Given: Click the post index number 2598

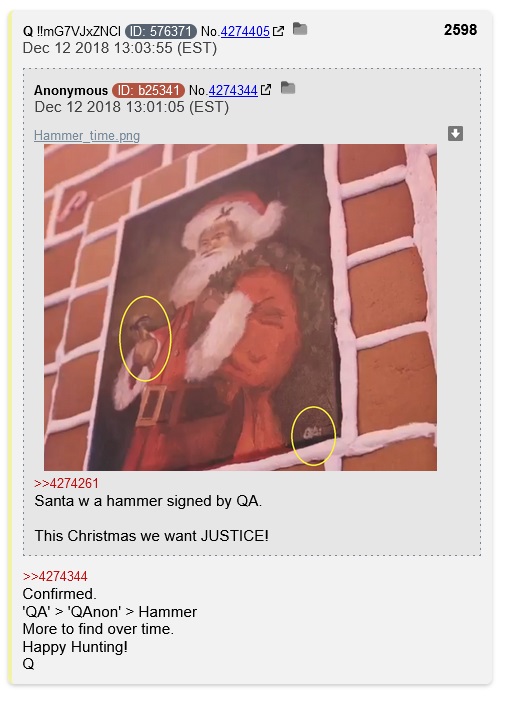Looking at the screenshot, I should [x=460, y=30].
